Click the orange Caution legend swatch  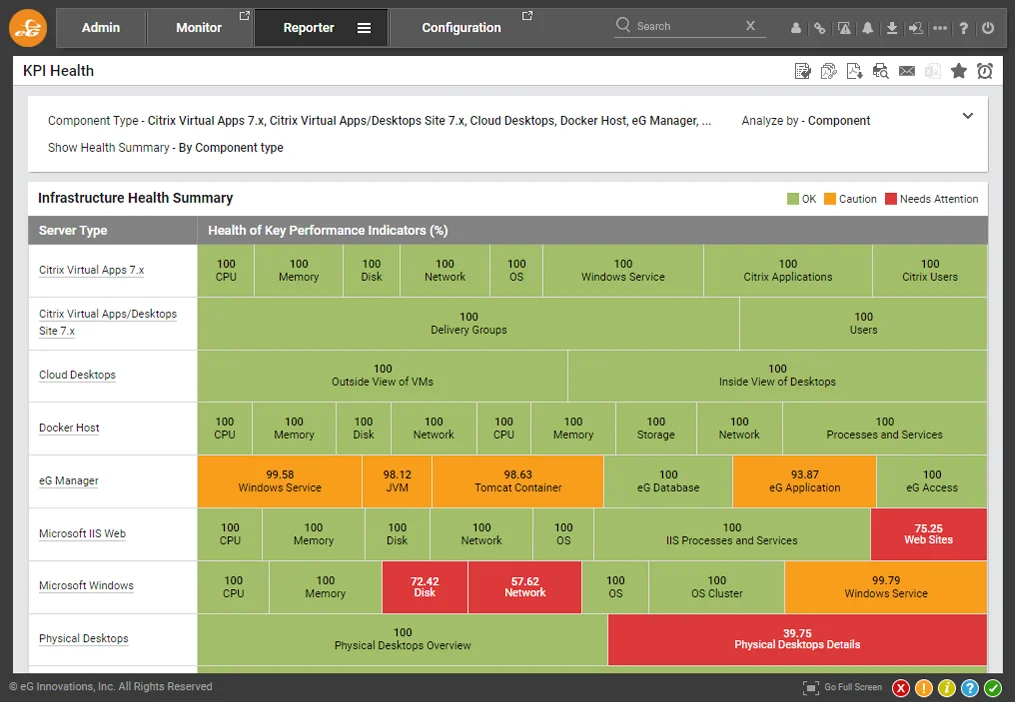[x=830, y=199]
